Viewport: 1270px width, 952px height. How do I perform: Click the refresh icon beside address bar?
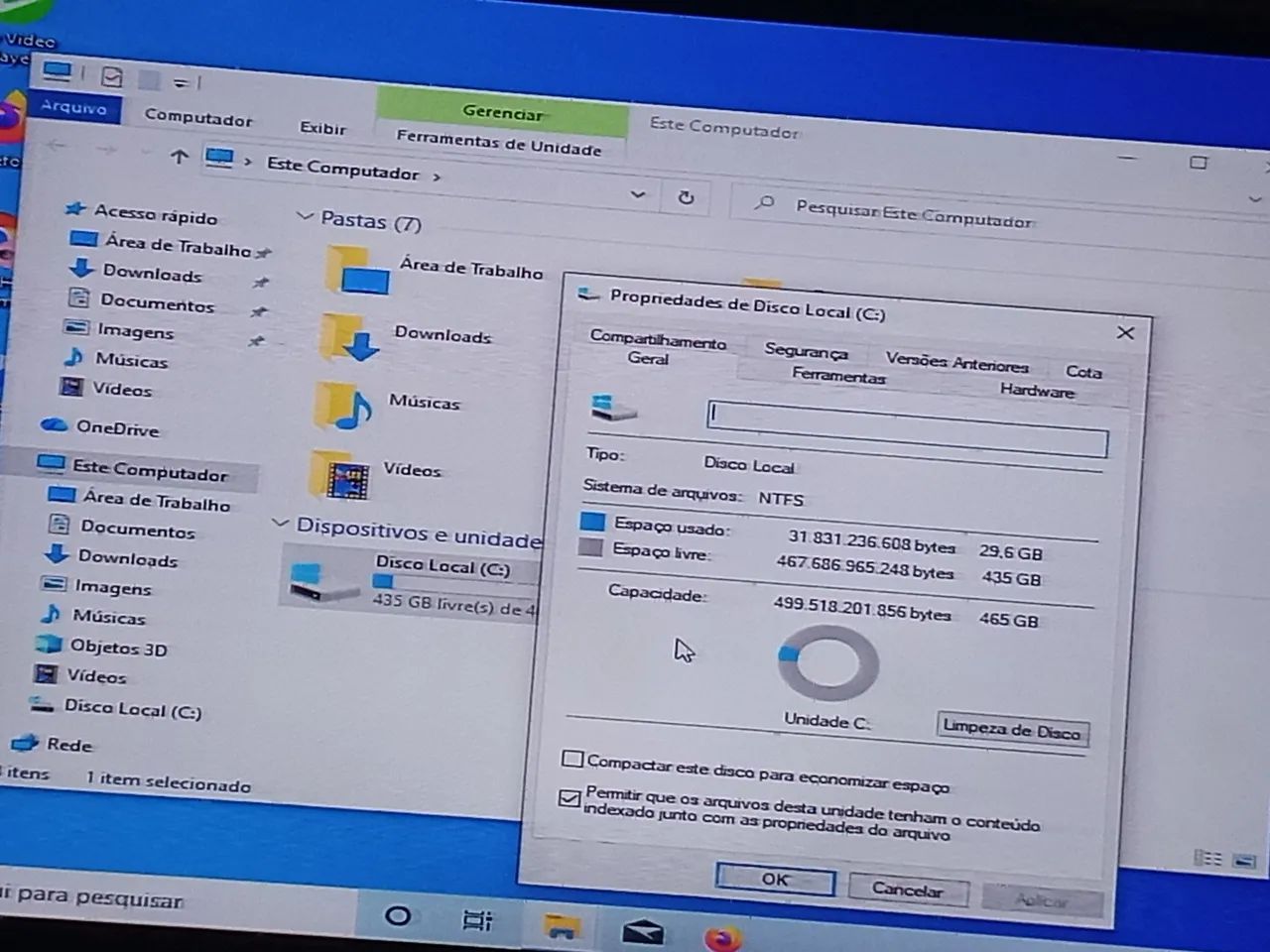[686, 197]
